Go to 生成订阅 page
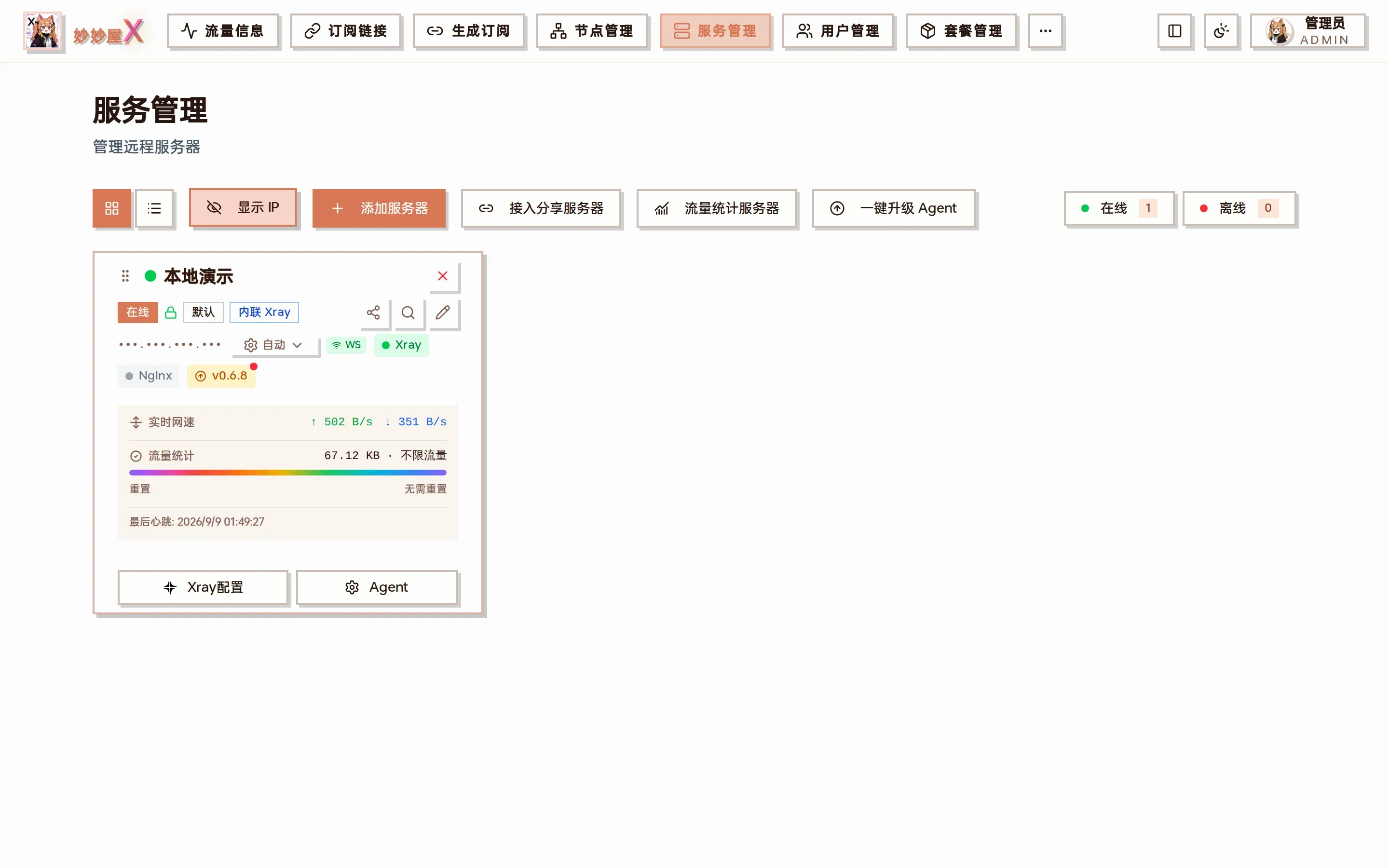1389x868 pixels. point(468,31)
